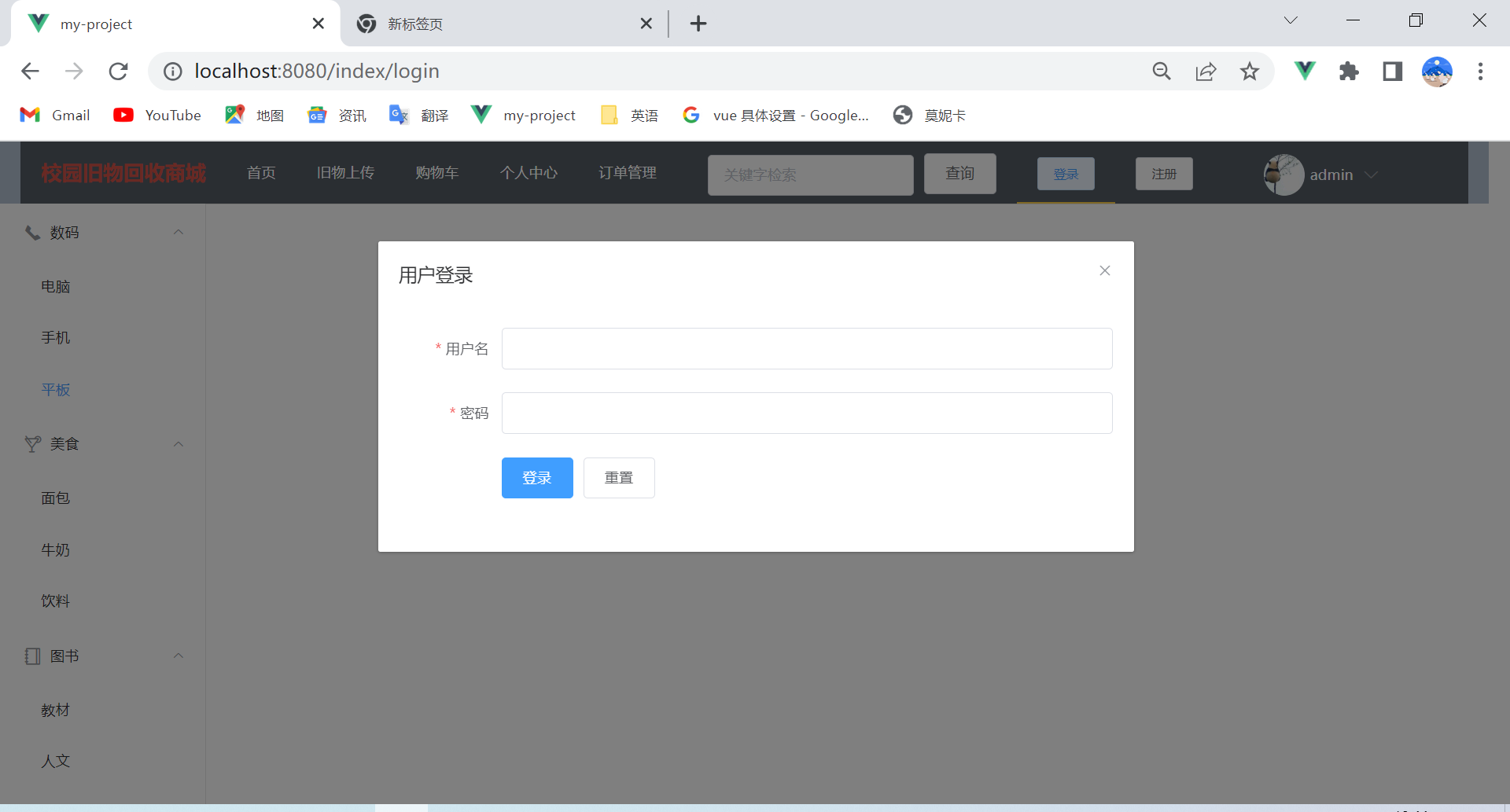This screenshot has width=1510, height=812.
Task: Open the admin account dropdown
Action: pyautogui.click(x=1372, y=175)
